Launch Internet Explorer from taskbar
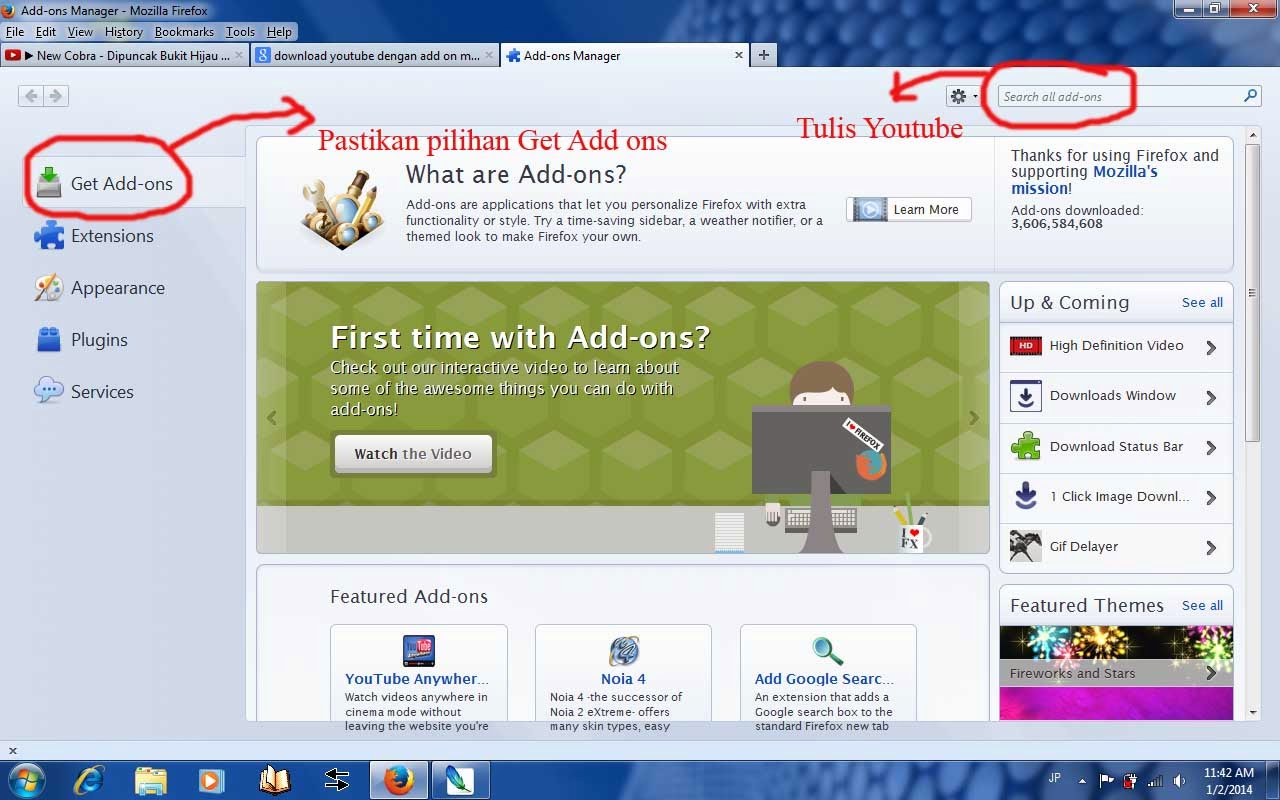The height and width of the screenshot is (800, 1280). 88,780
